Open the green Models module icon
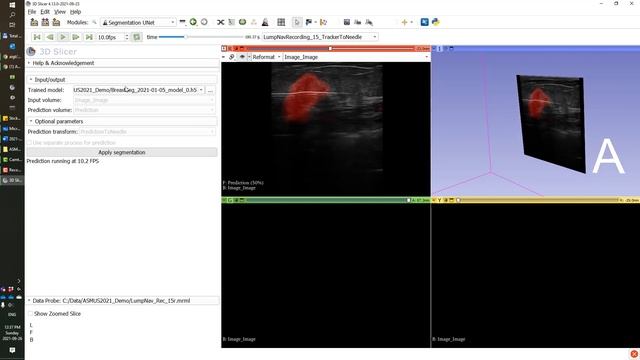The width and height of the screenshot is (640, 360). pyautogui.click(x=242, y=22)
